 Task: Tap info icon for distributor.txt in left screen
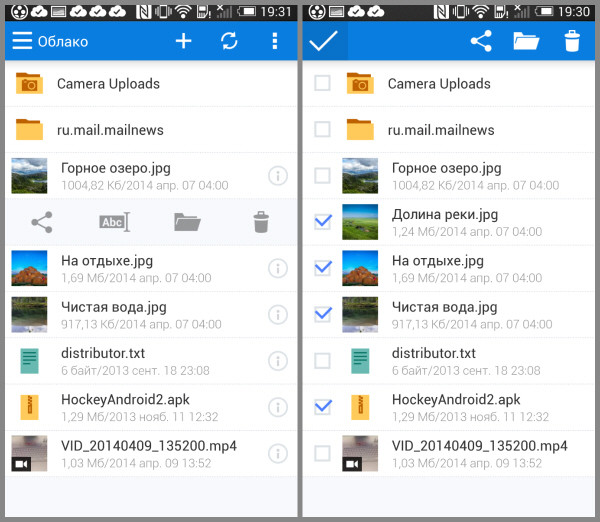pos(278,361)
